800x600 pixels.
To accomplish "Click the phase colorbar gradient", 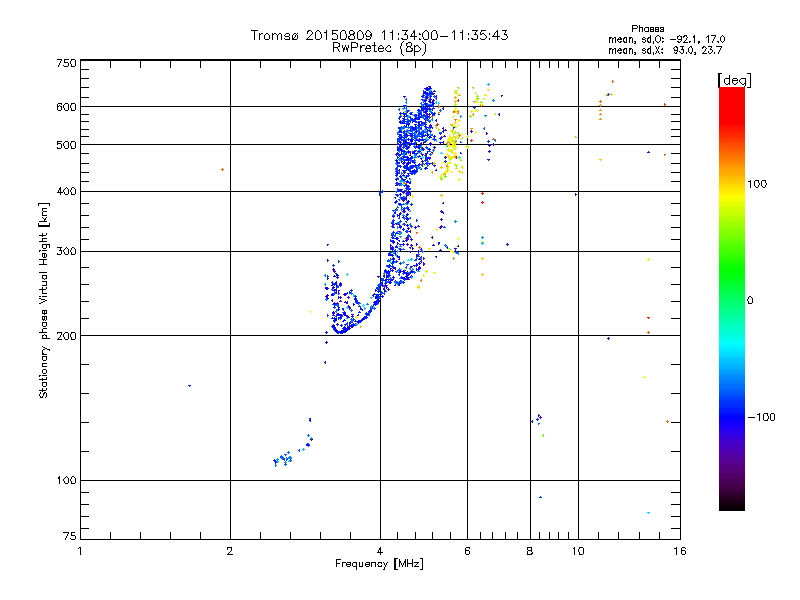I will click(732, 299).
